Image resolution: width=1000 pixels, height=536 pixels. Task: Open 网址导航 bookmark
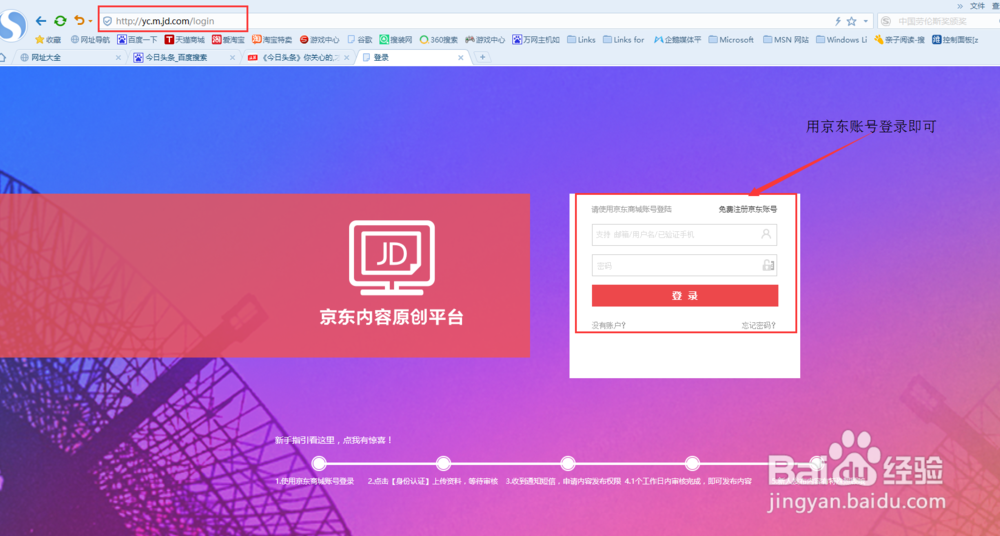[x=90, y=40]
